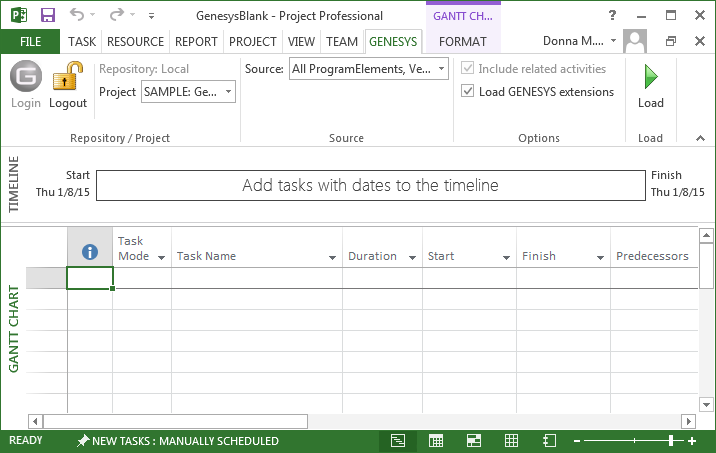Screen dimensions: 716x453
Task: Click the vertical scrollbar down arrow
Action: point(706,405)
